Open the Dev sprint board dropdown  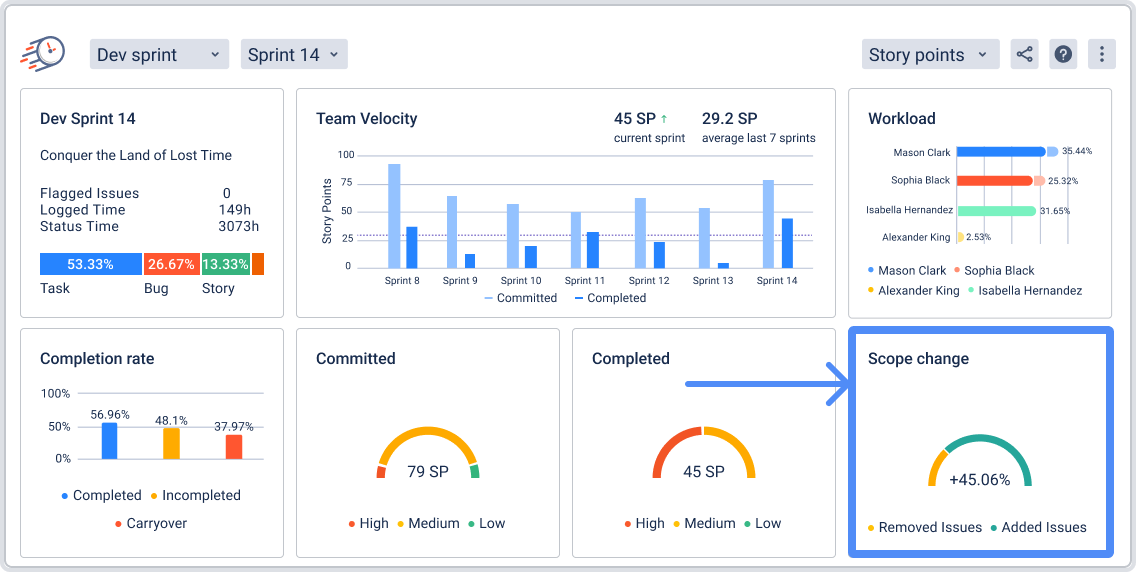pos(159,55)
